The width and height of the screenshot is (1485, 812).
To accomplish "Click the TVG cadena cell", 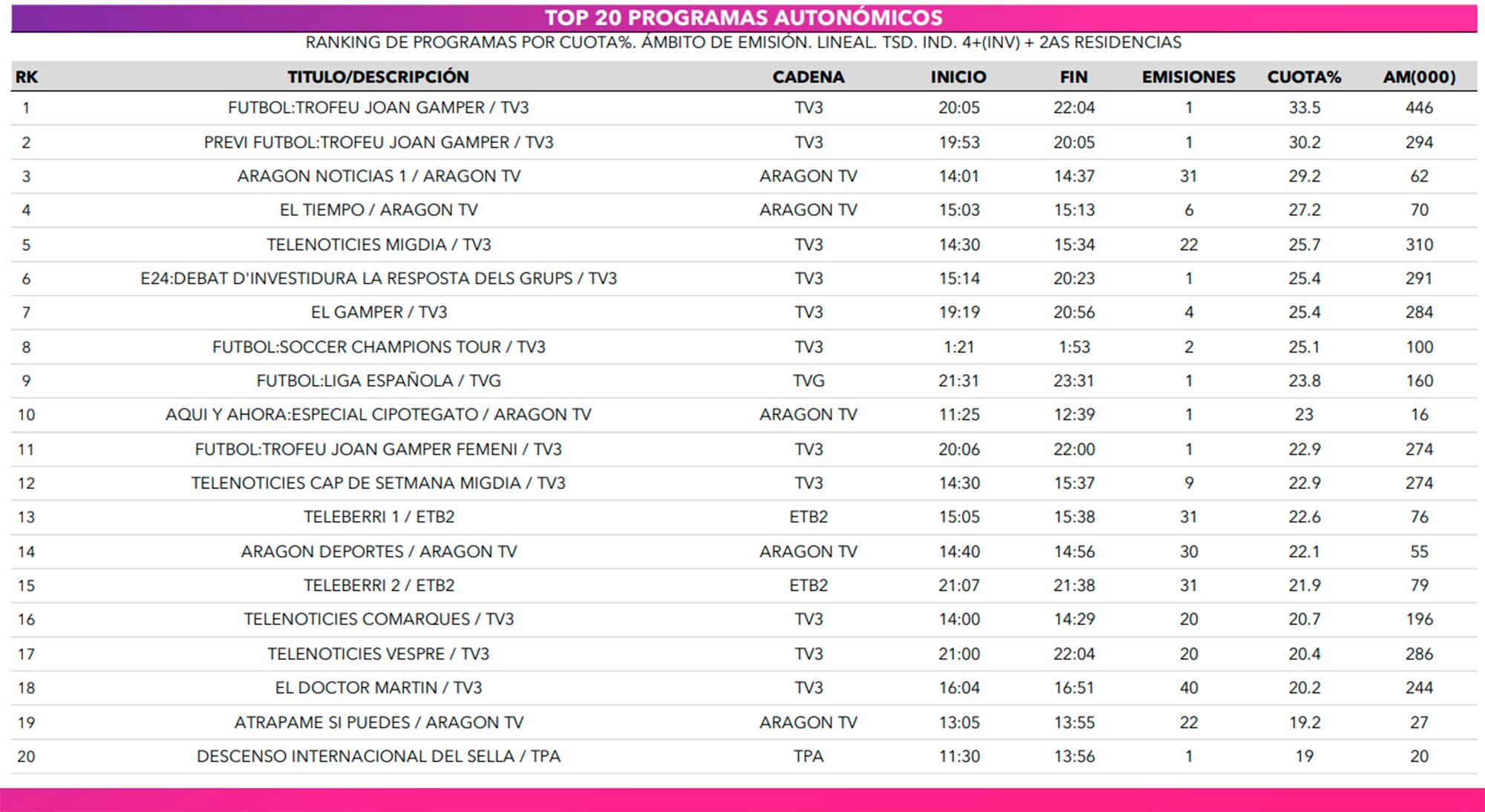I will tap(808, 381).
